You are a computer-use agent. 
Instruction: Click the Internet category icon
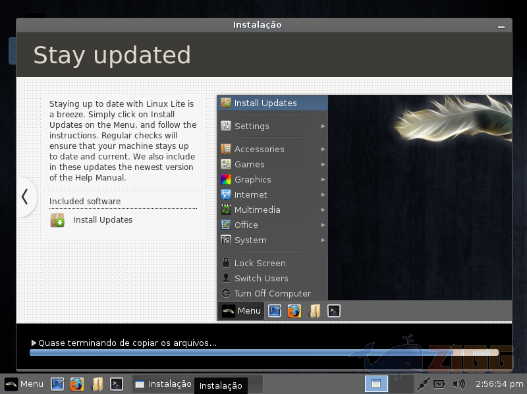point(226,194)
